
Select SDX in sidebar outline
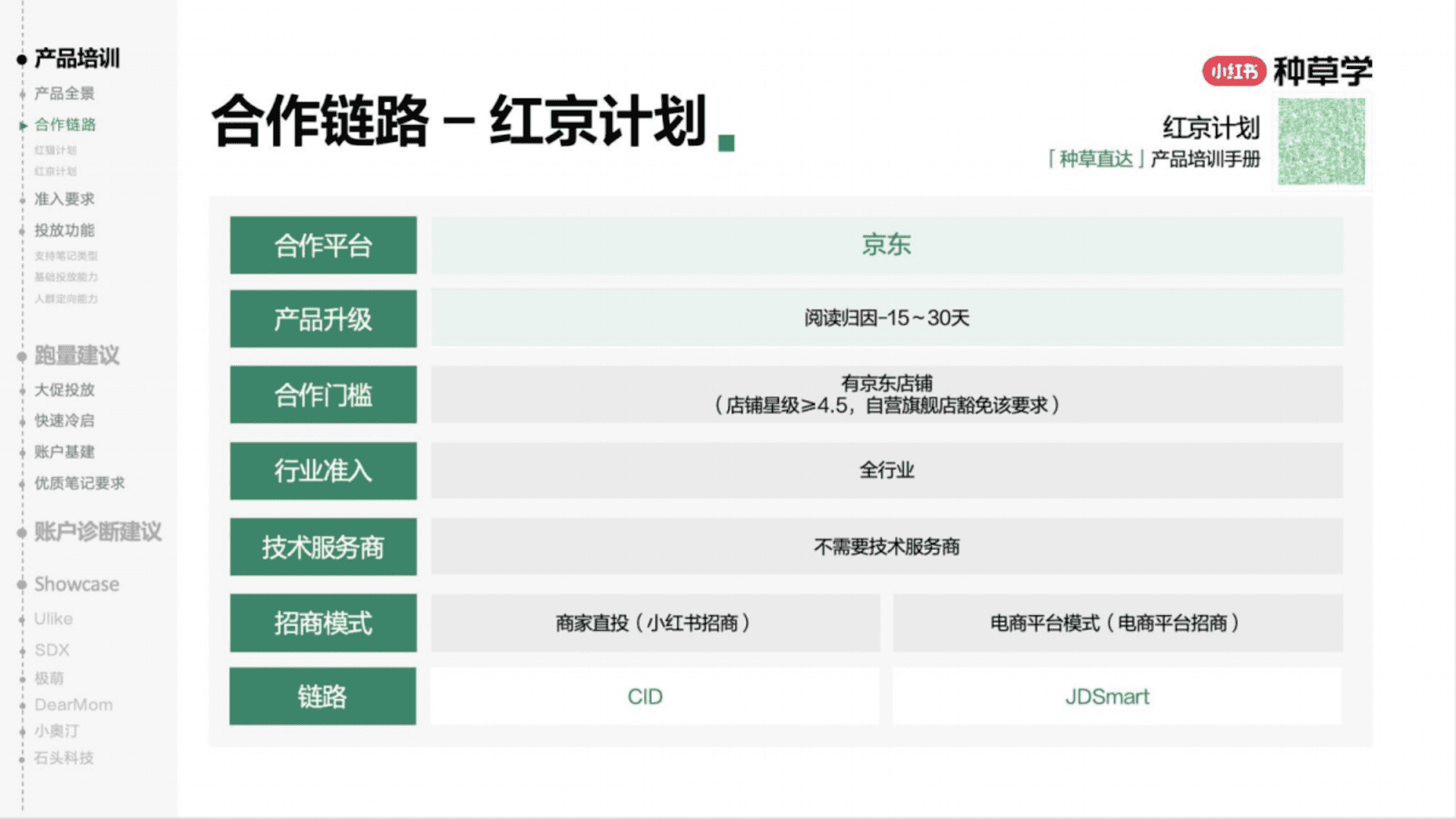click(52, 650)
